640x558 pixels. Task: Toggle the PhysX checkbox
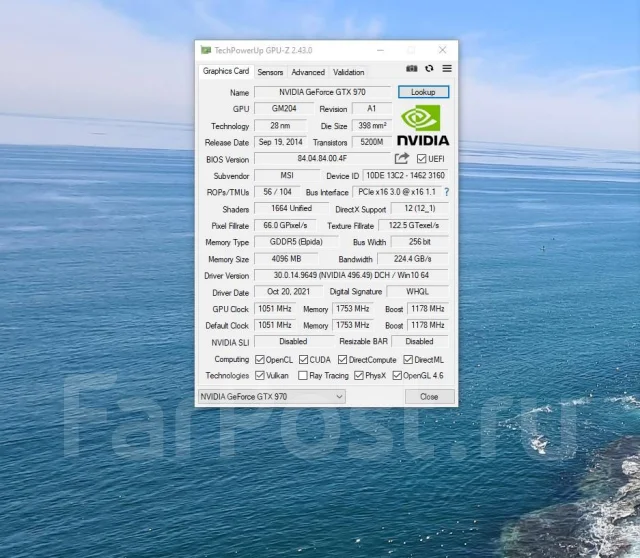pyautogui.click(x=359, y=375)
